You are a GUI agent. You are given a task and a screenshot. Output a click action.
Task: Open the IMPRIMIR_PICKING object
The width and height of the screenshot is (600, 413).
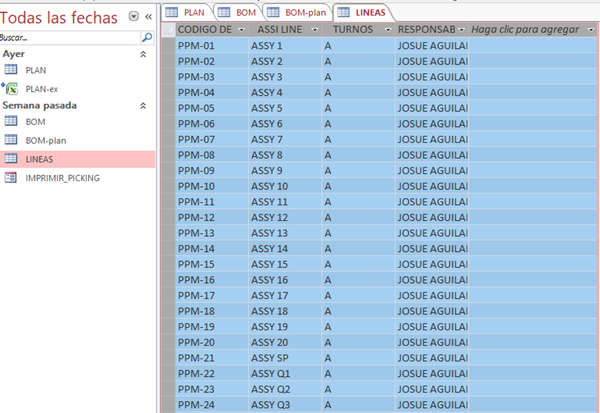(x=62, y=177)
